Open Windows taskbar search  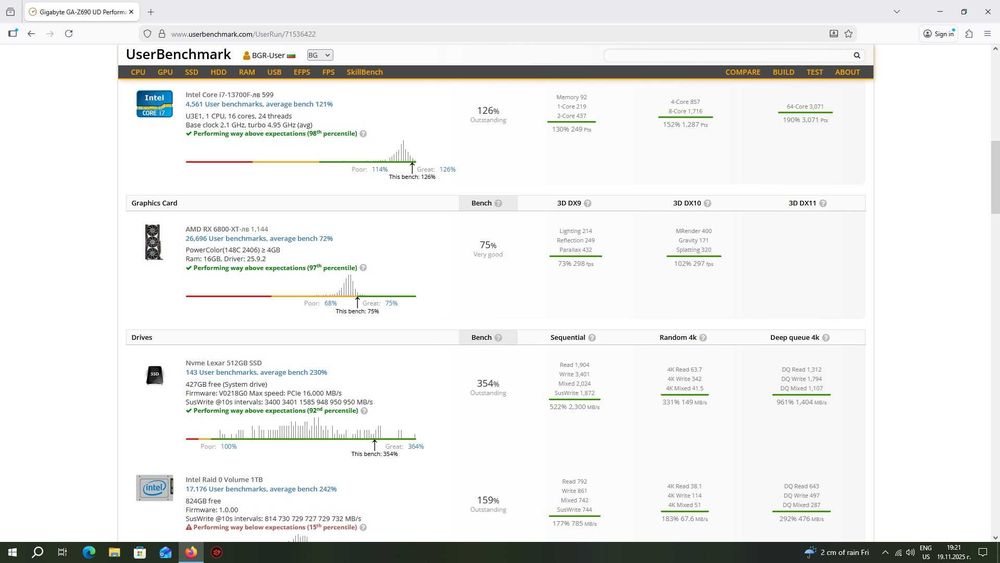point(38,552)
